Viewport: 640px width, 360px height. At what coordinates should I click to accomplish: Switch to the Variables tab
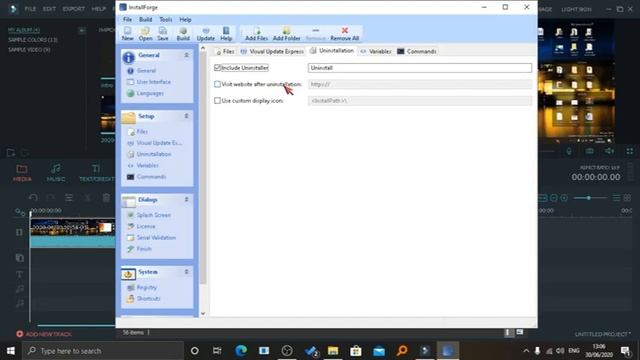(376, 51)
